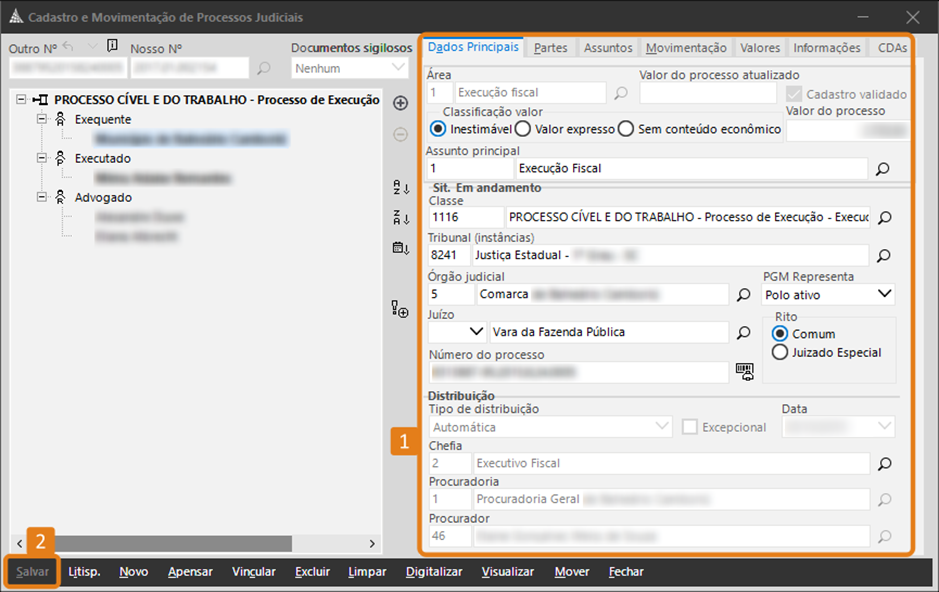The height and width of the screenshot is (592, 939).
Task: Open the Assunto principal search magnifier
Action: pyautogui.click(x=882, y=169)
